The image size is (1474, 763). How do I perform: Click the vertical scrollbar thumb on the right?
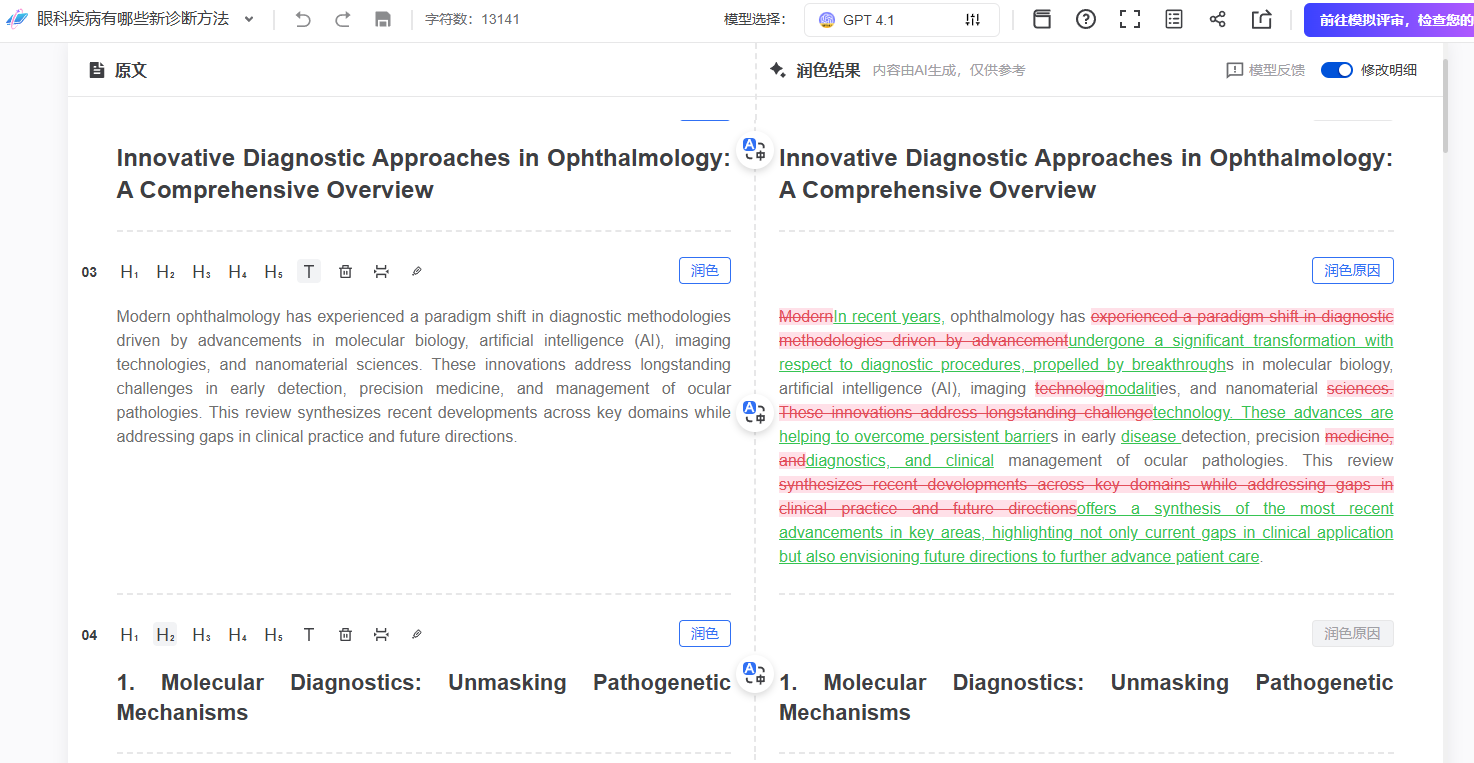(1445, 105)
